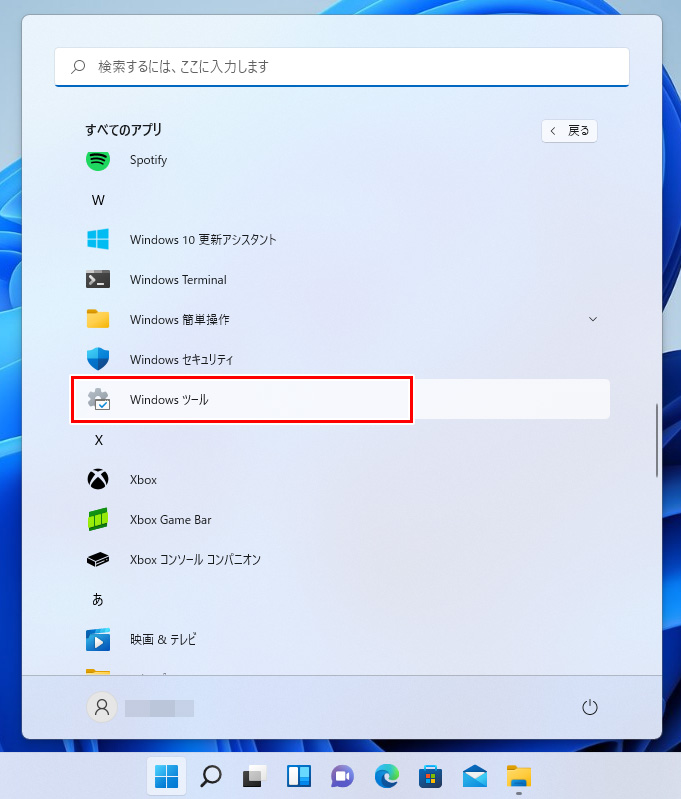Image resolution: width=681 pixels, height=799 pixels.
Task: Click search magnifier in search box
Action: 78,67
